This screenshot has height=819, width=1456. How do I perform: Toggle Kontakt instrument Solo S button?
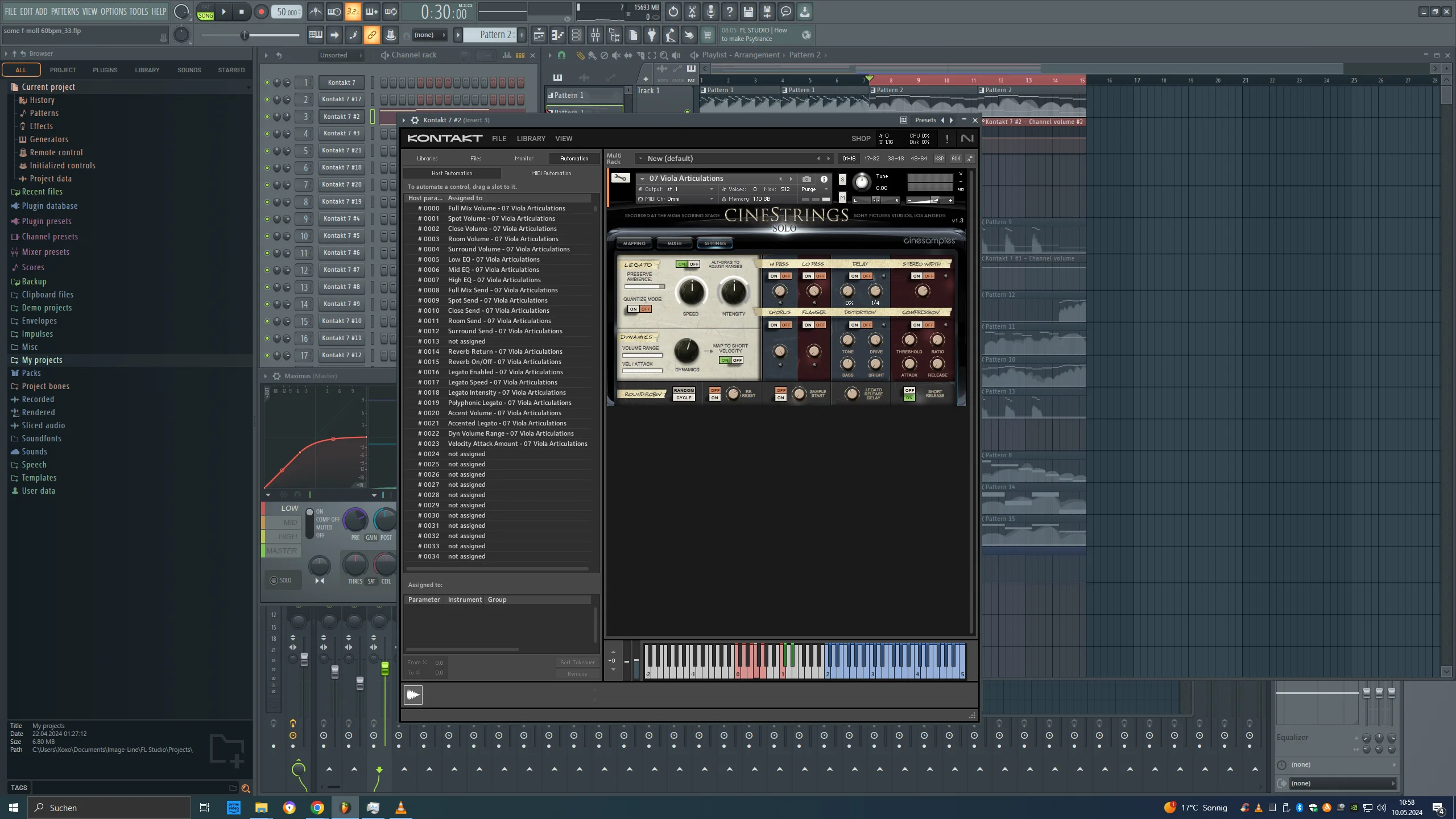pos(842,180)
